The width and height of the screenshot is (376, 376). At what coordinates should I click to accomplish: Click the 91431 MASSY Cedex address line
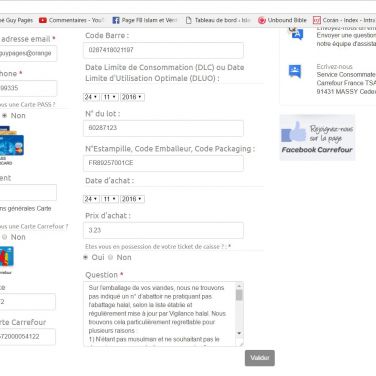pos(346,92)
